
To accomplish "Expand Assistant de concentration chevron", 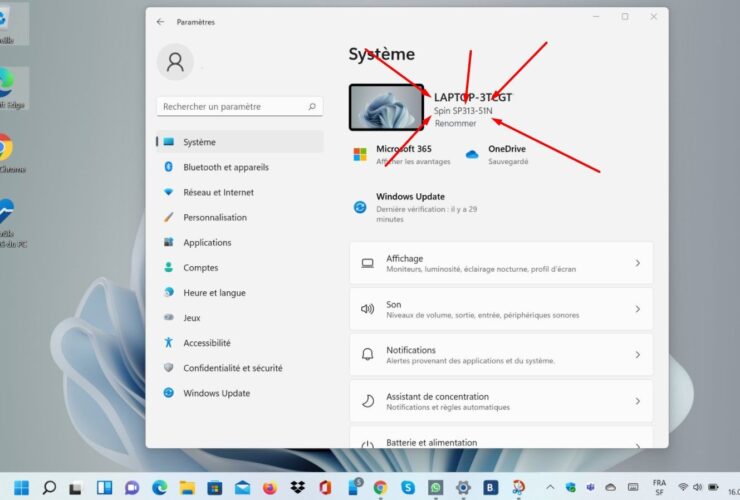I will click(x=638, y=401).
